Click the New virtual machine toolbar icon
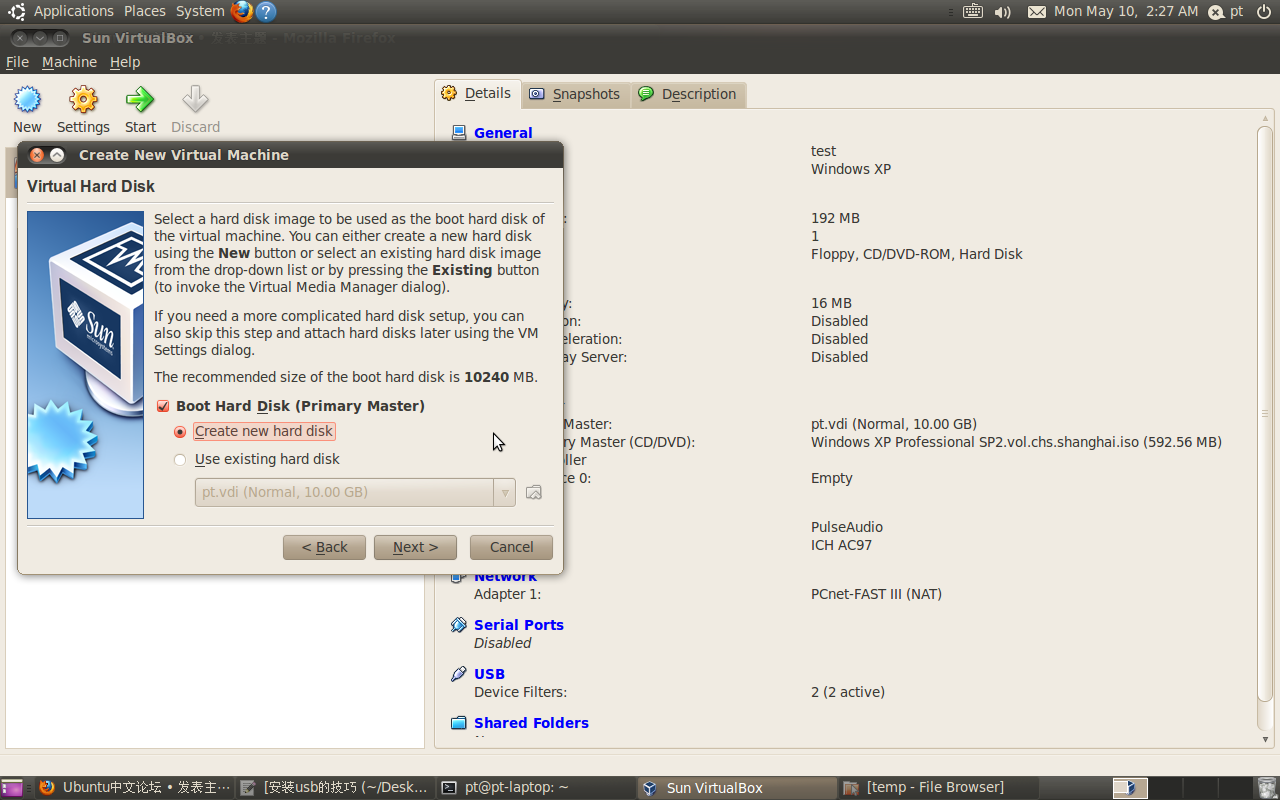The width and height of the screenshot is (1280, 800). 27,100
